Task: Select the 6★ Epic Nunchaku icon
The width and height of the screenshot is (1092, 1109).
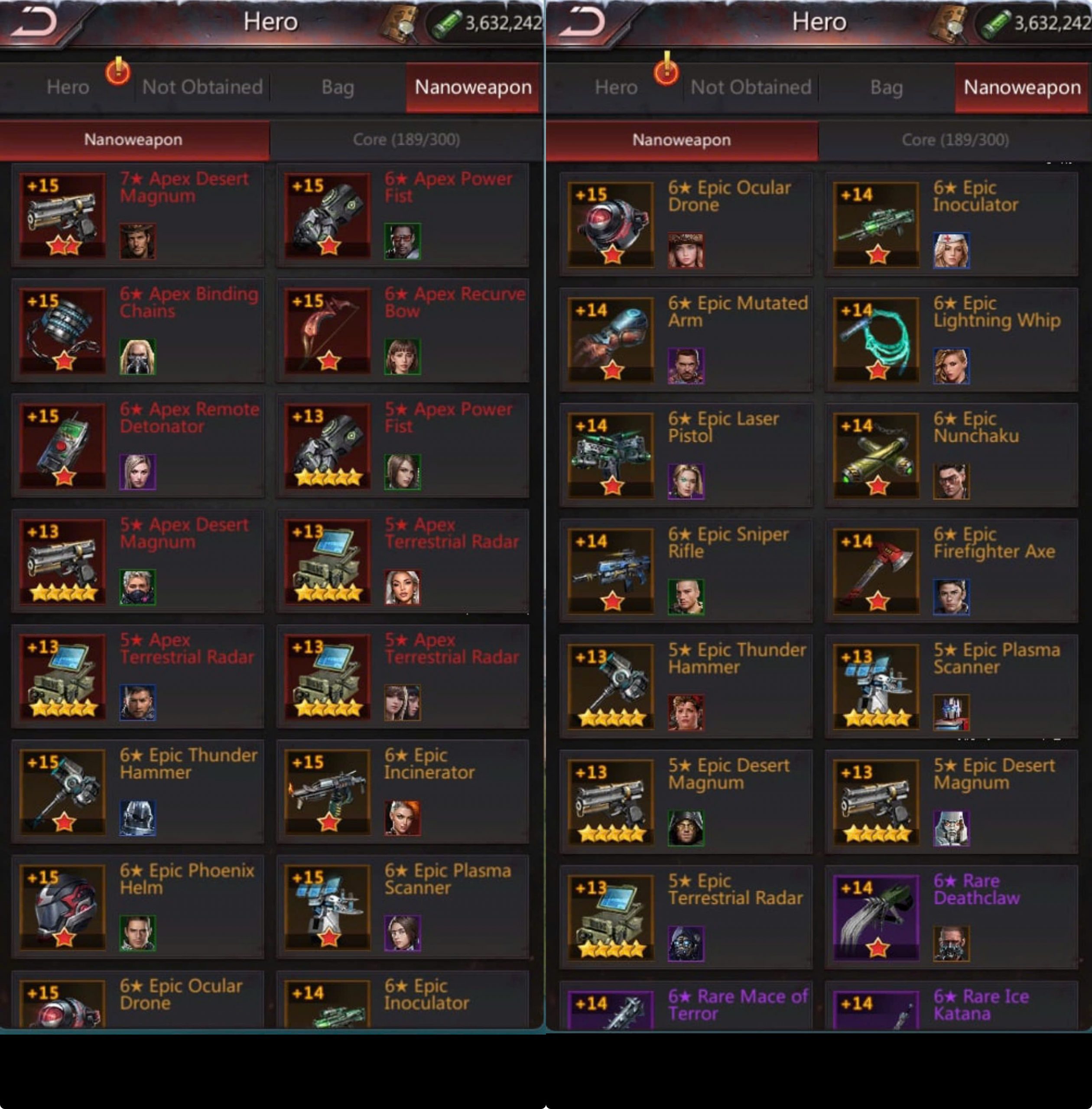Action: (876, 455)
